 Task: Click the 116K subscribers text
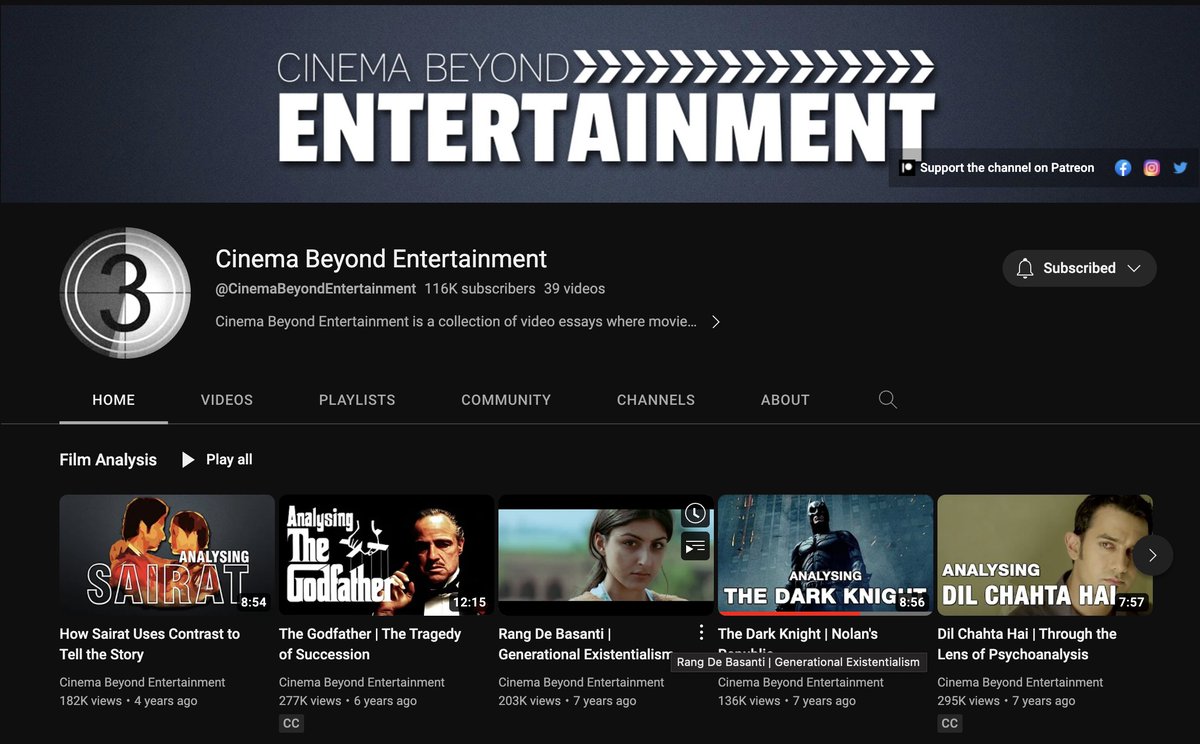pyautogui.click(x=480, y=288)
